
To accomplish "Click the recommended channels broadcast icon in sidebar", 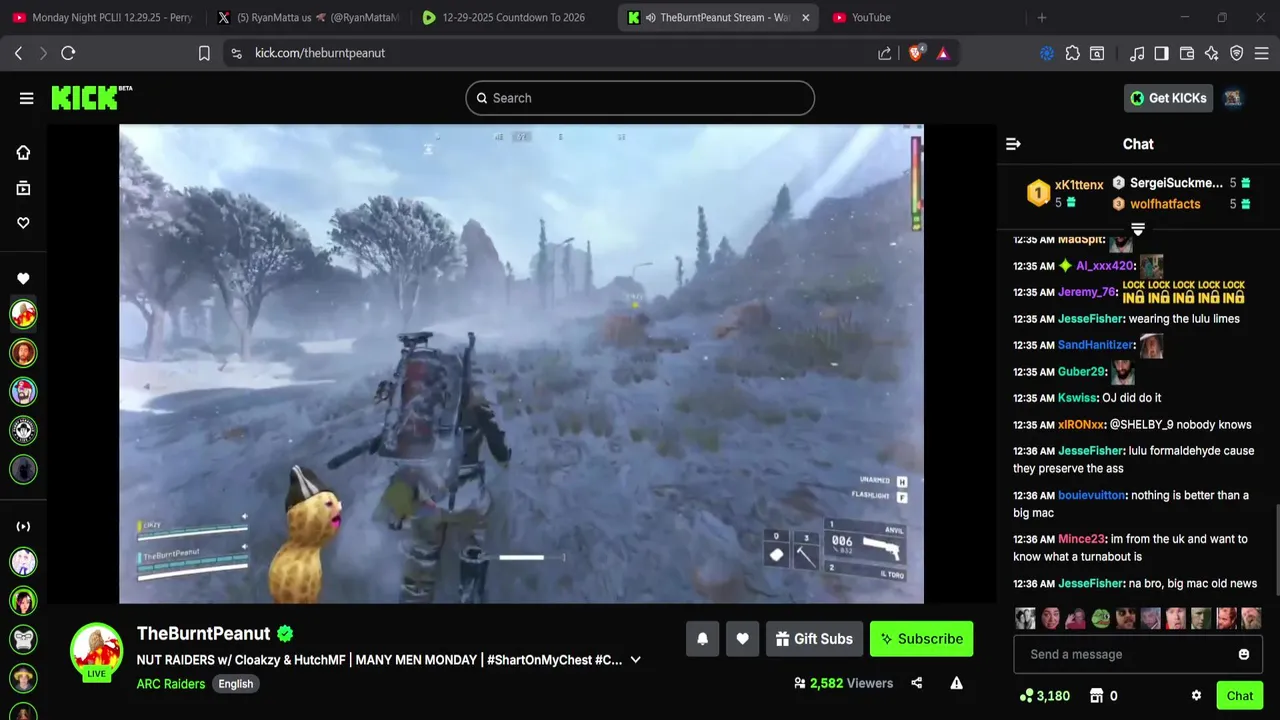I will (23, 527).
